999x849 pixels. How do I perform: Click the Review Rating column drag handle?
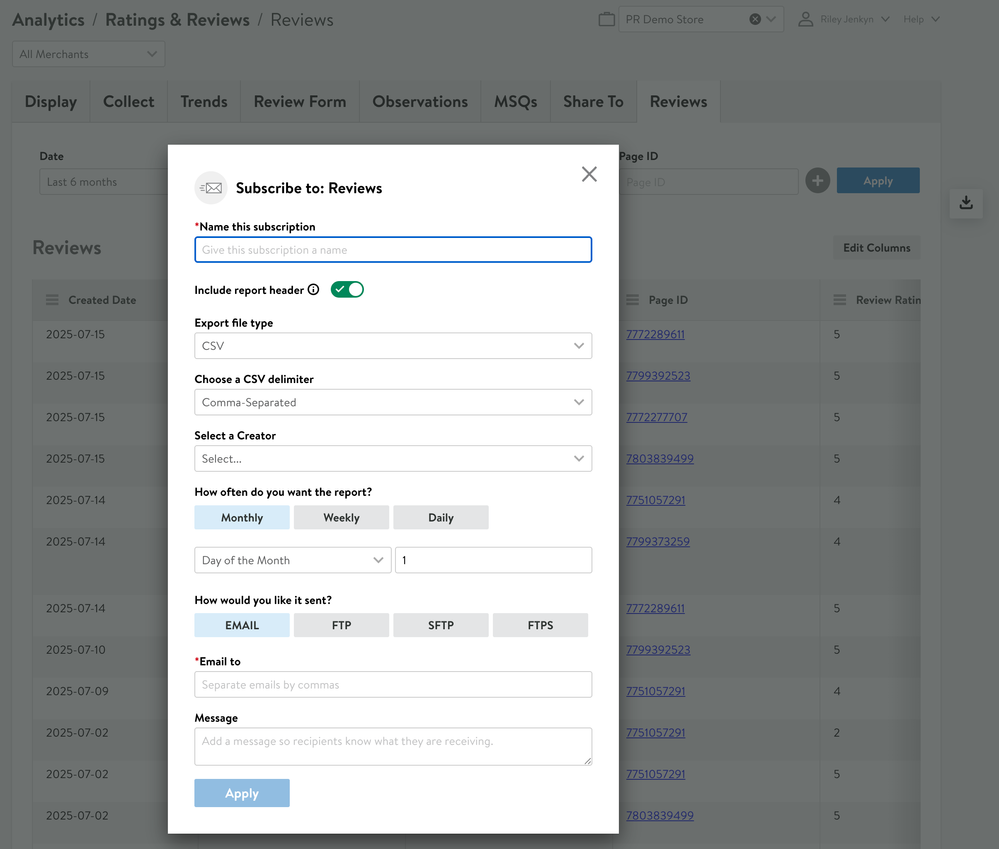click(840, 300)
